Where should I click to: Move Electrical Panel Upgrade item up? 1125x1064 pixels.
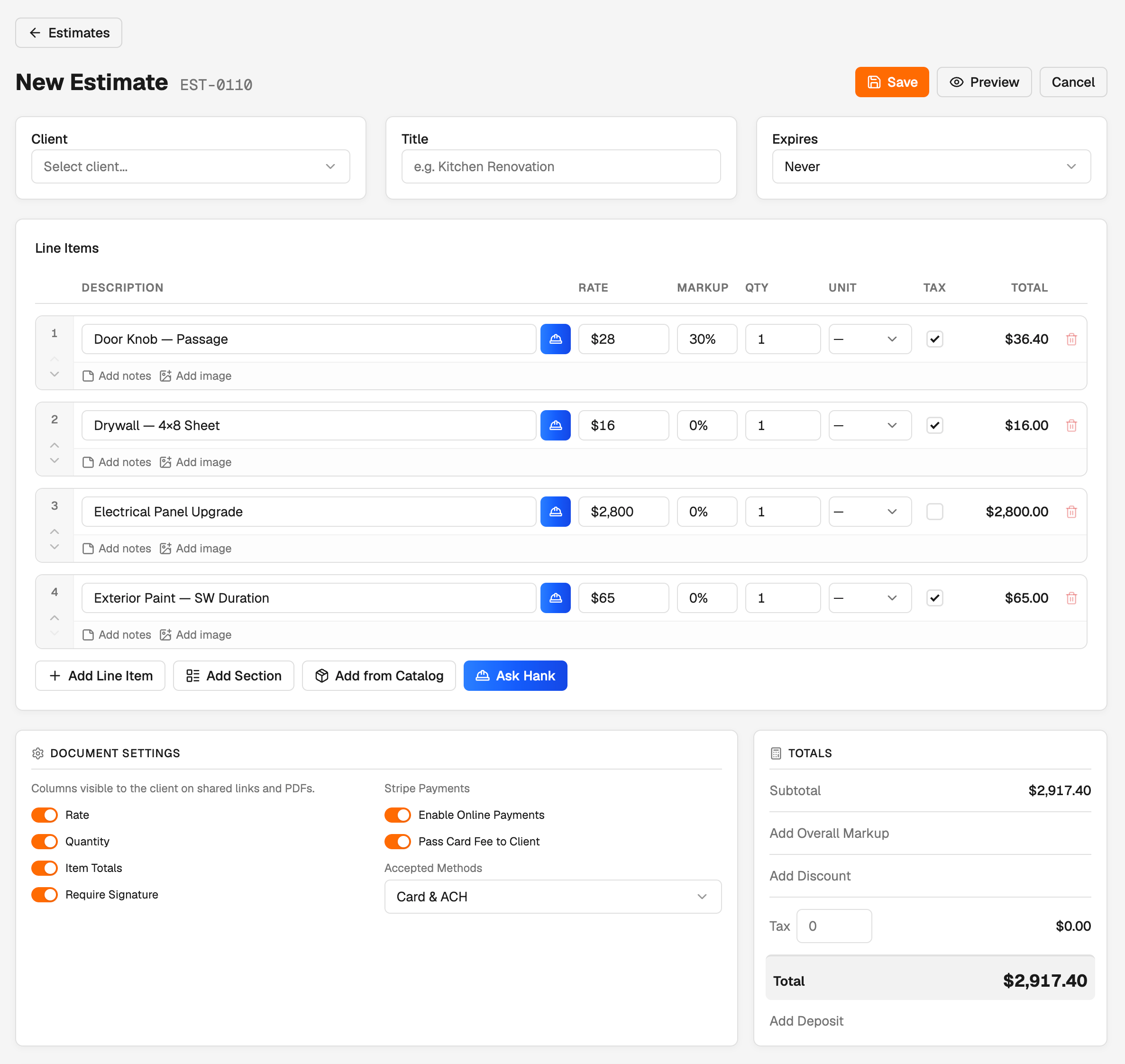55,532
